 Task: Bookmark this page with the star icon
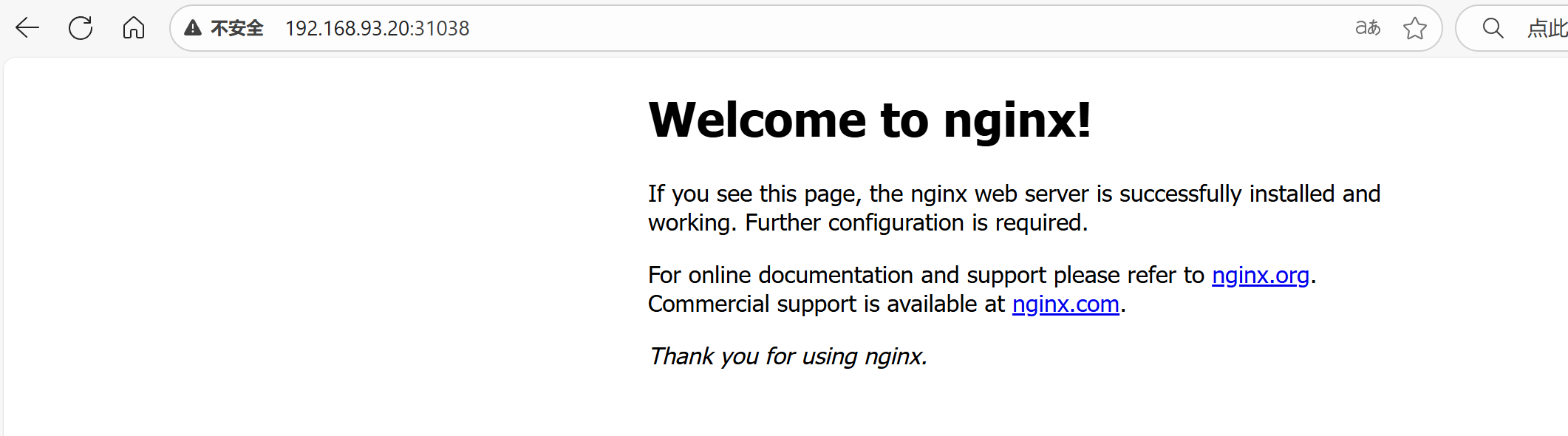point(1415,28)
